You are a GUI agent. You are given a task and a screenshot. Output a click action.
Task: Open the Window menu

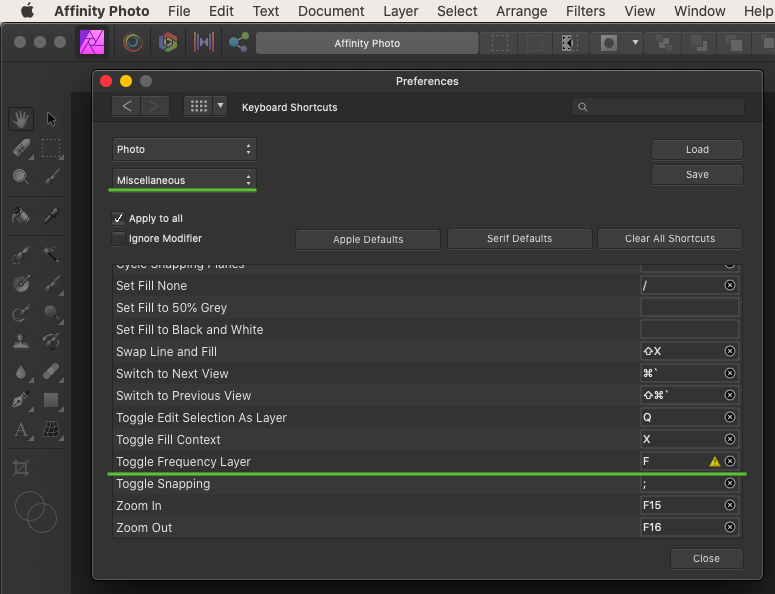click(x=699, y=11)
